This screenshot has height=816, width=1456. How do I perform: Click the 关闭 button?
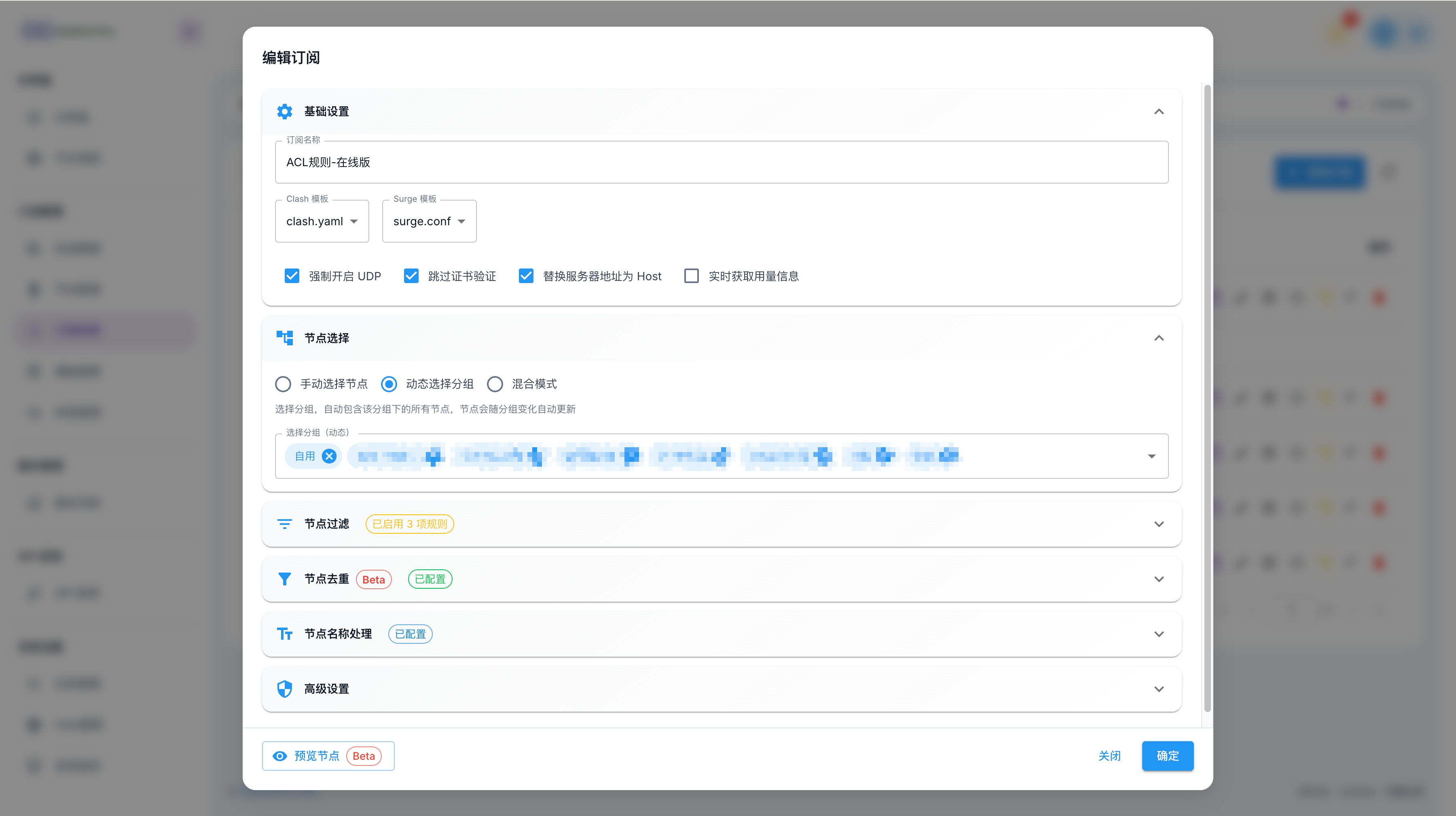coord(1109,756)
